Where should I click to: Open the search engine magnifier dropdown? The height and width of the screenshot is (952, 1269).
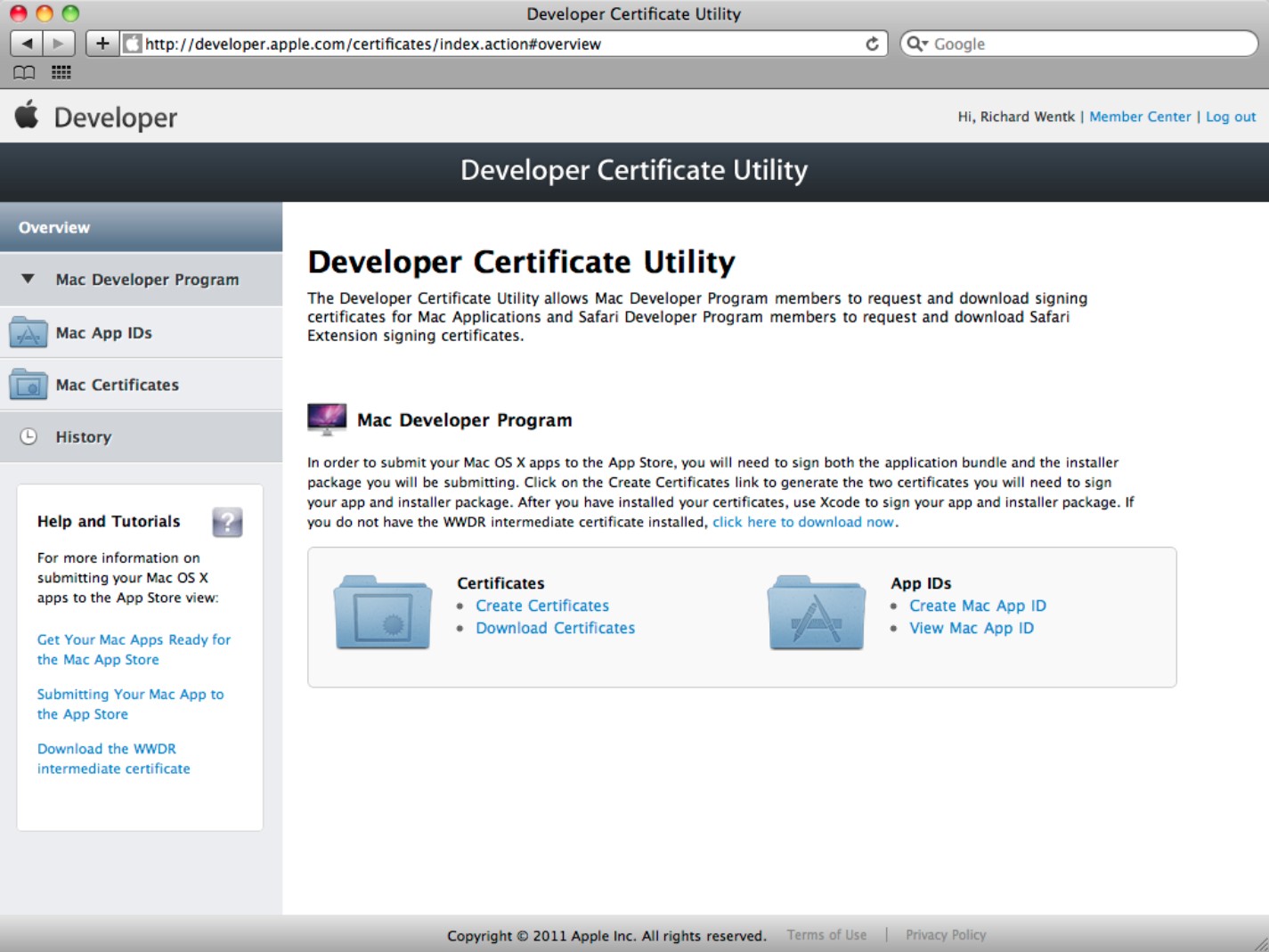(917, 44)
